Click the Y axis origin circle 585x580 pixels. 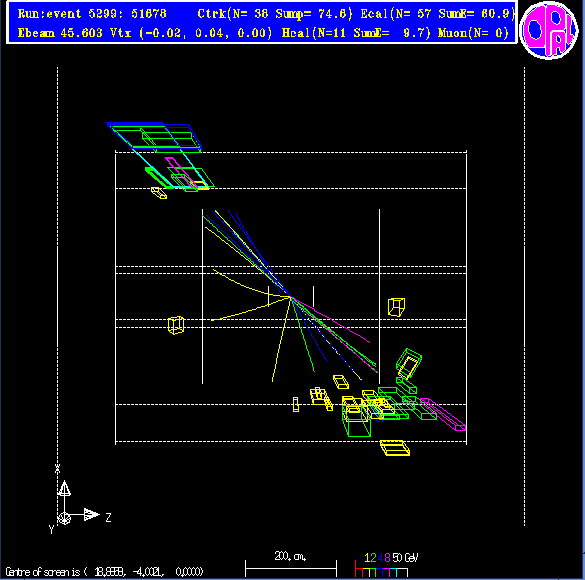(64, 518)
